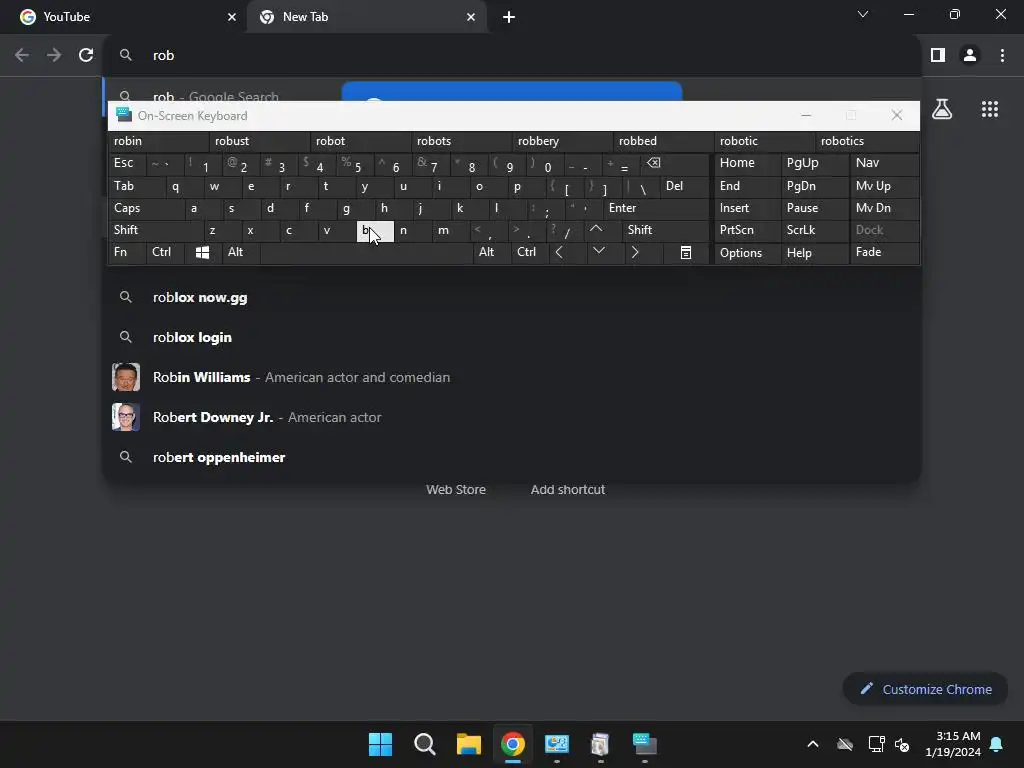Choose 'robin' word prediction
Image resolution: width=1024 pixels, height=768 pixels.
pos(158,141)
